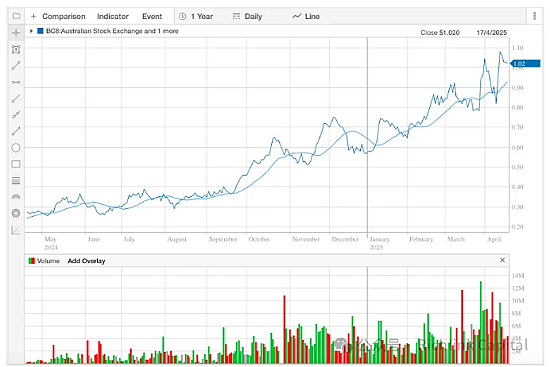Select the arrow line tool
Image resolution: width=550 pixels, height=367 pixels.
pos(16,131)
